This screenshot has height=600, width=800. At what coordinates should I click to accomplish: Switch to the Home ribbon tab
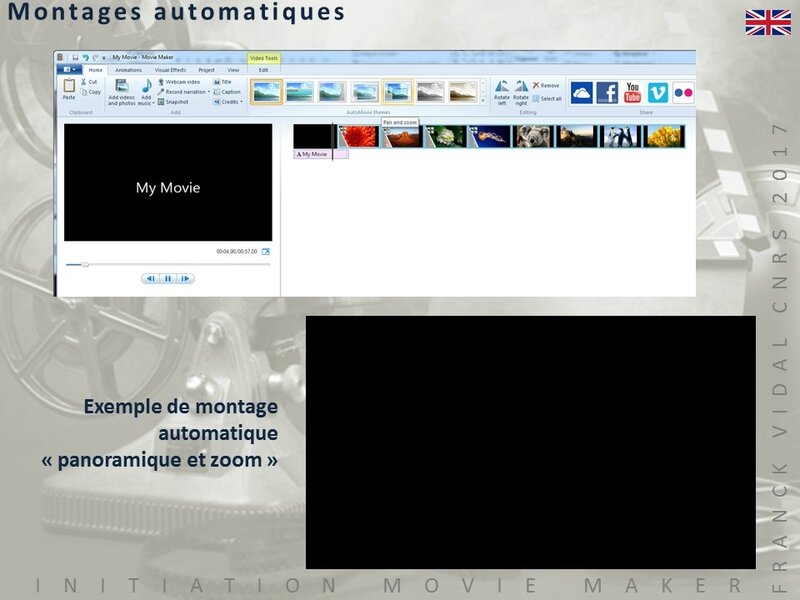click(x=95, y=70)
